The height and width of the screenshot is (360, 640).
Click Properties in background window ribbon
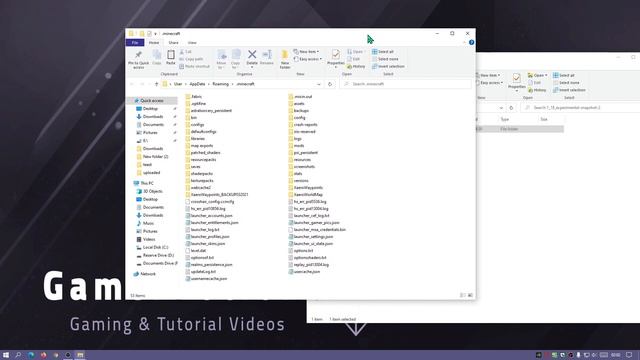(x=516, y=82)
